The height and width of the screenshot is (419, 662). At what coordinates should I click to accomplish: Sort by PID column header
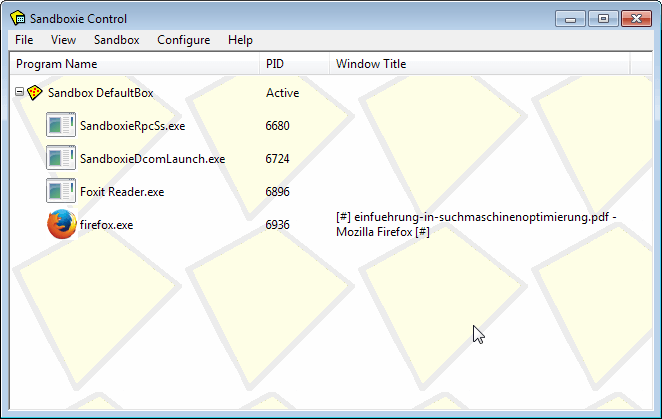pyautogui.click(x=294, y=64)
